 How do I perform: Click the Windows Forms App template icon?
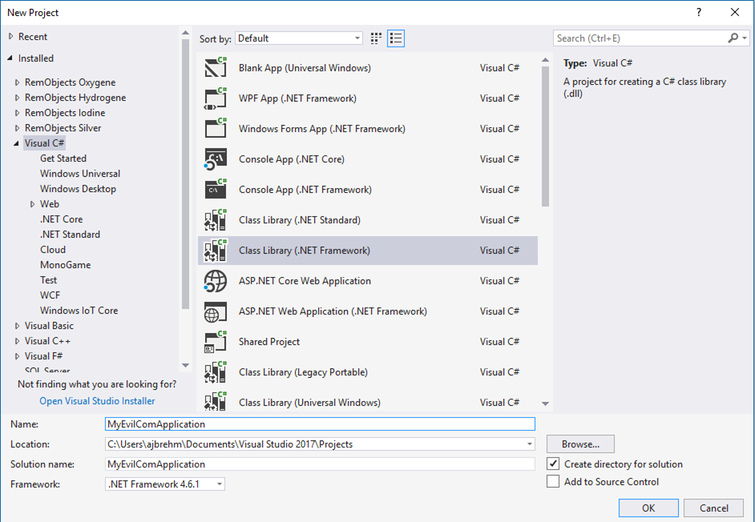click(x=216, y=129)
